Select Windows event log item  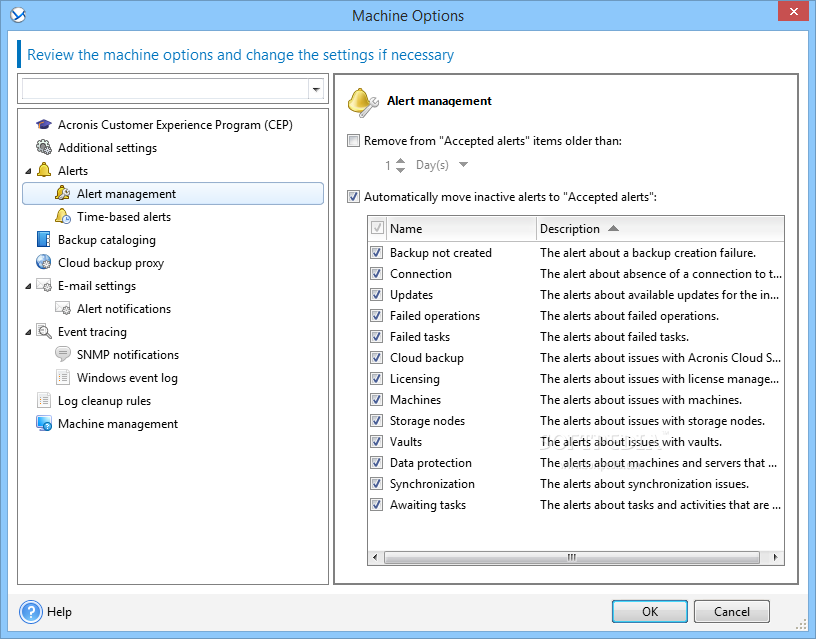pos(127,378)
